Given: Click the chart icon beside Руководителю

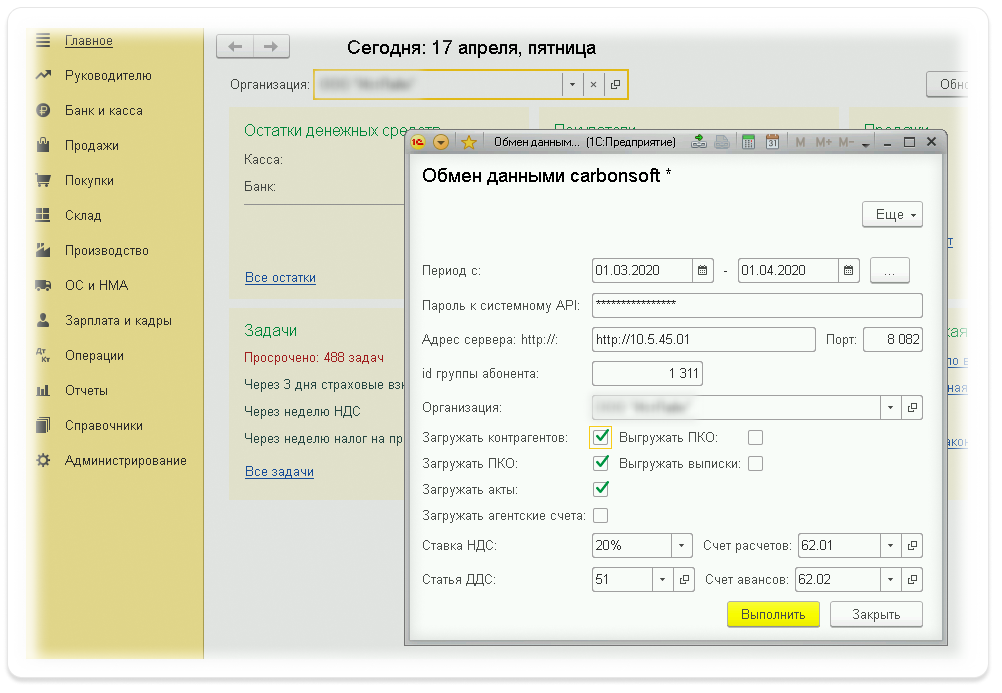Looking at the screenshot, I should pos(43,75).
